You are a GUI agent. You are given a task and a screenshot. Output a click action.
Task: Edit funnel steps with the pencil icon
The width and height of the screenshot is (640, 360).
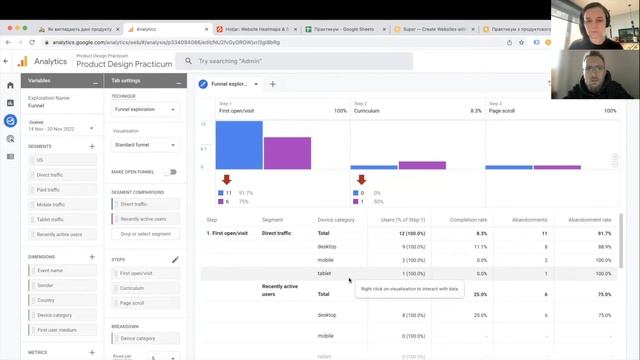(x=175, y=260)
